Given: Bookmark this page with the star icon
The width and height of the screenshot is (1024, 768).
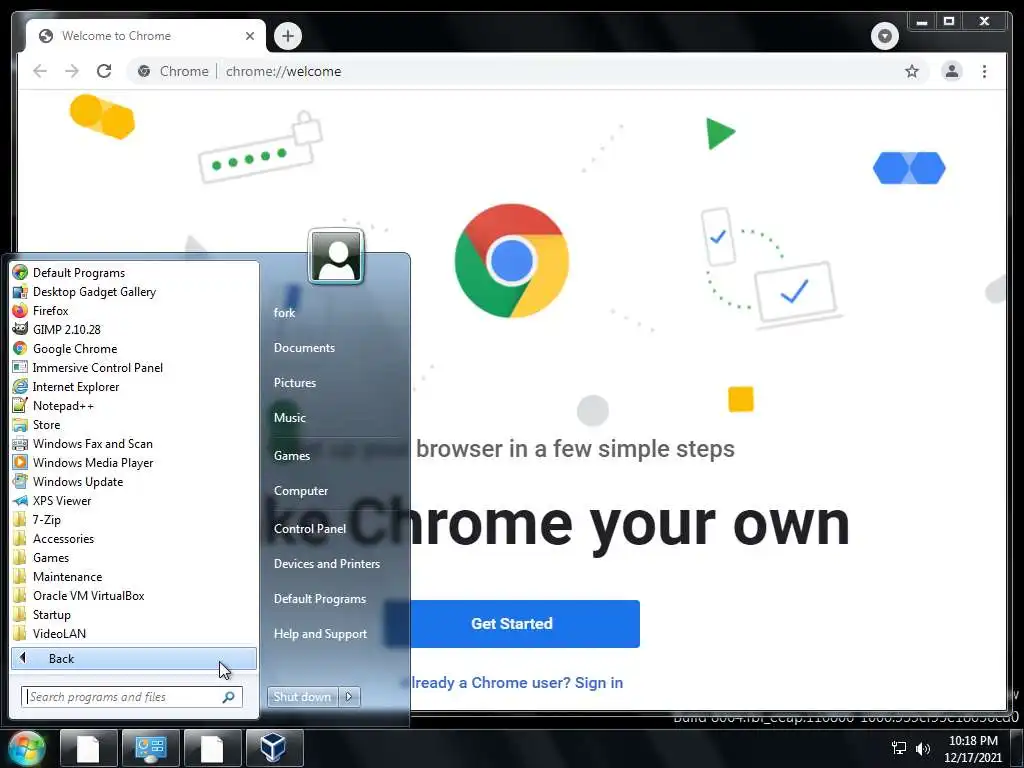Looking at the screenshot, I should click(912, 71).
